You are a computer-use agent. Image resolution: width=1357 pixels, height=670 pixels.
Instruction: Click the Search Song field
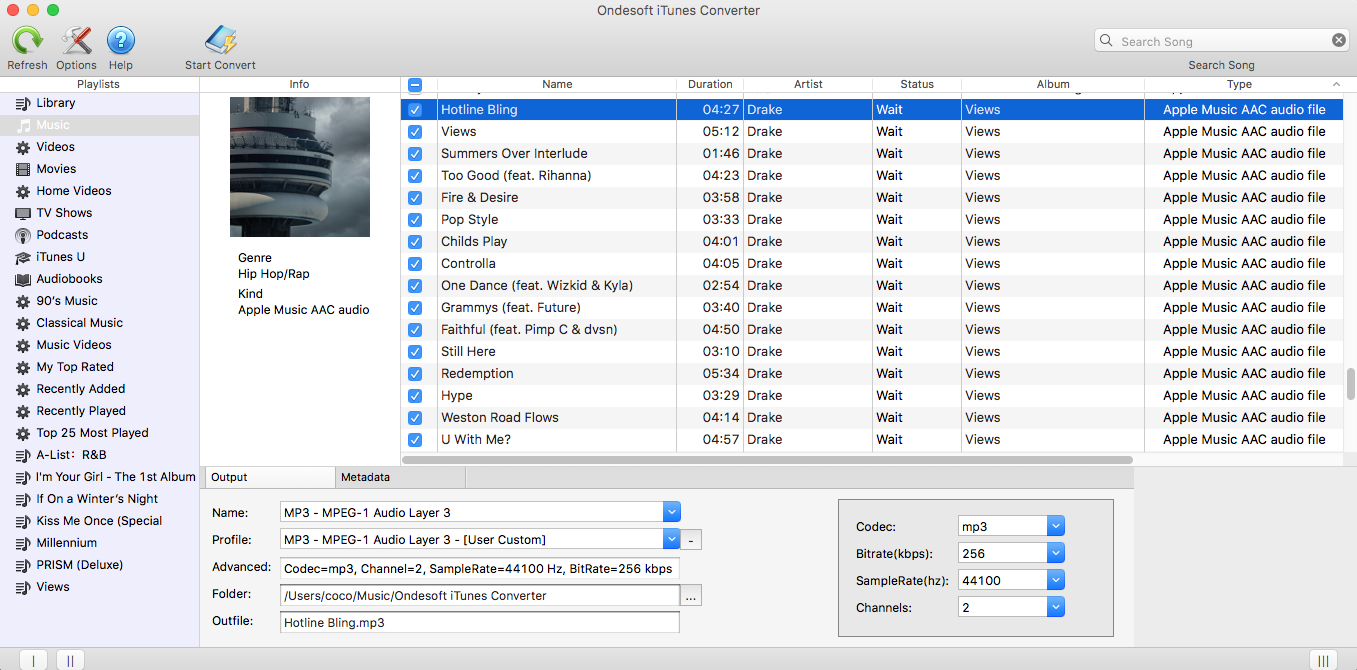[1222, 41]
